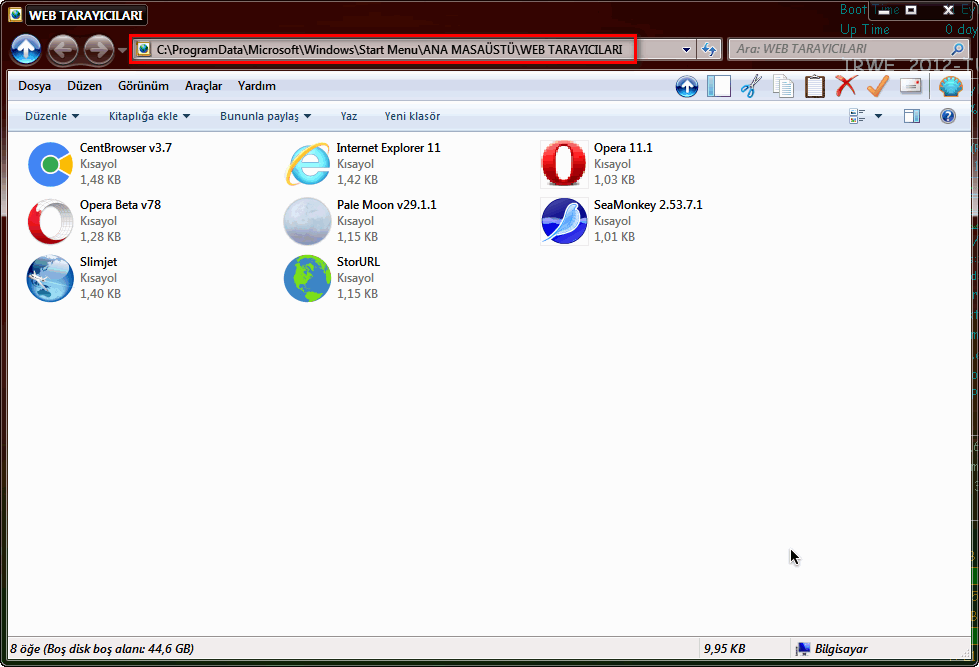Click the Yeni klasör button
Viewport: 979px width, 667px height.
(x=412, y=116)
